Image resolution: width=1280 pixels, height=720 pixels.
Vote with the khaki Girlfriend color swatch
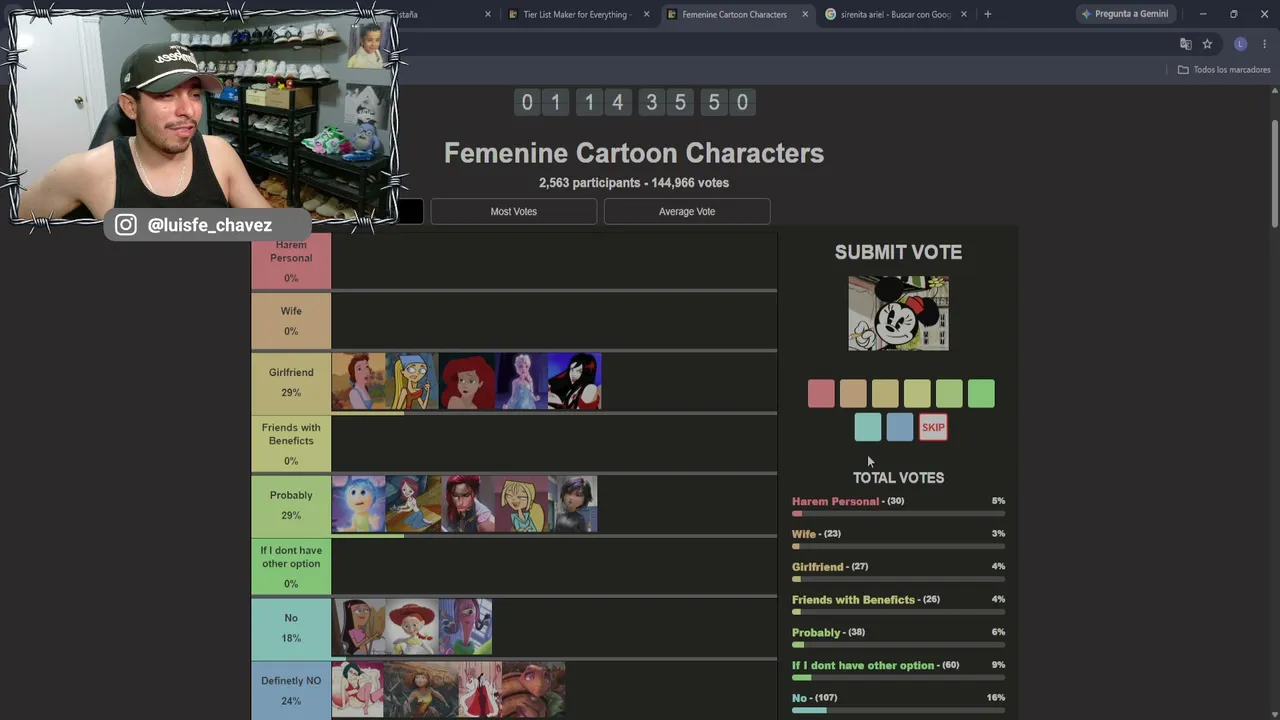885,394
